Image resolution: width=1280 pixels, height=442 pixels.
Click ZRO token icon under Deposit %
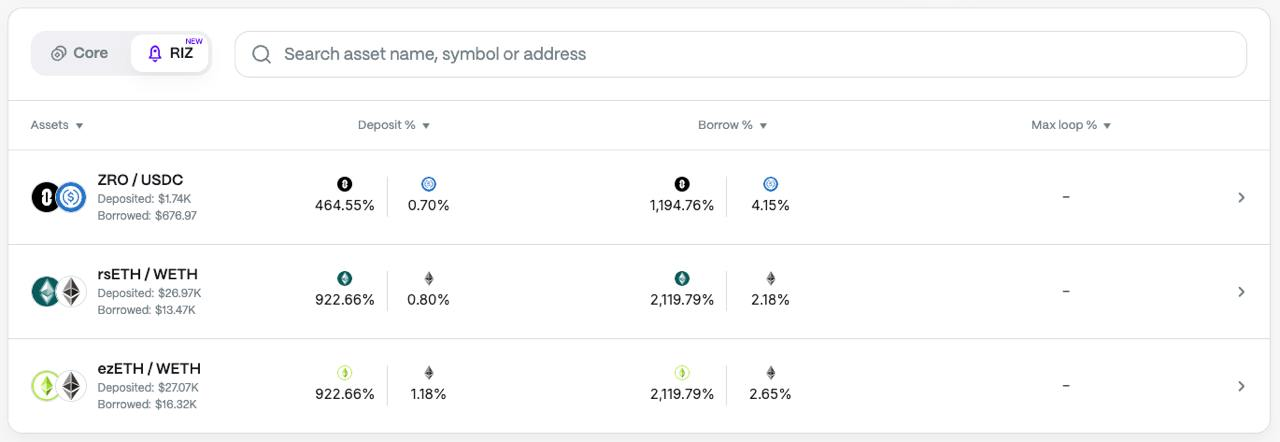coord(345,184)
